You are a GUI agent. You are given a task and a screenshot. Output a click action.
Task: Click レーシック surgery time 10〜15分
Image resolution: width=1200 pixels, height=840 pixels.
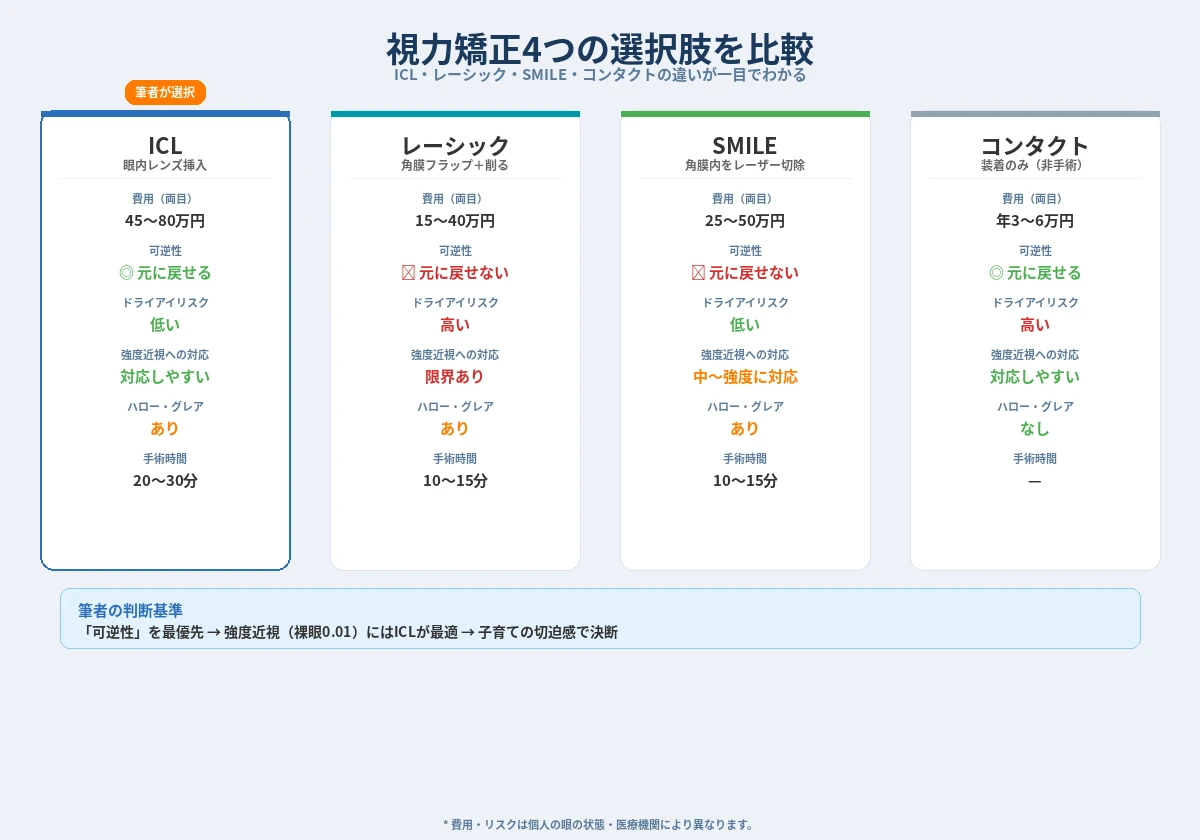[x=455, y=481]
